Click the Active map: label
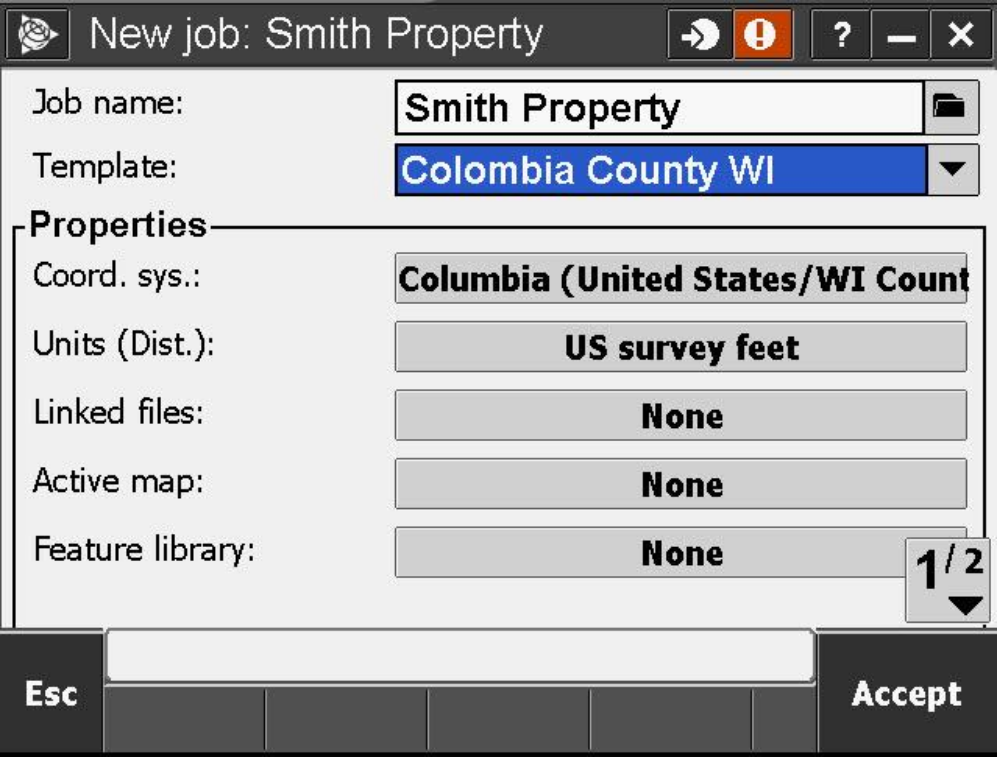997x757 pixels. 119,481
